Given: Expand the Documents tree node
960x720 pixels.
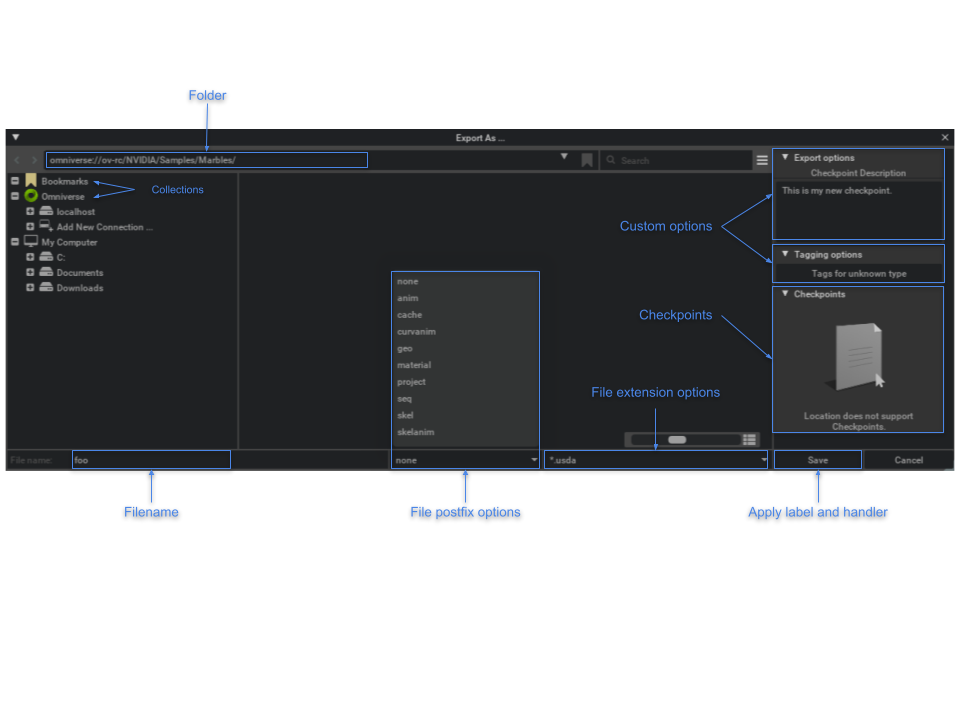Looking at the screenshot, I should pos(30,272).
